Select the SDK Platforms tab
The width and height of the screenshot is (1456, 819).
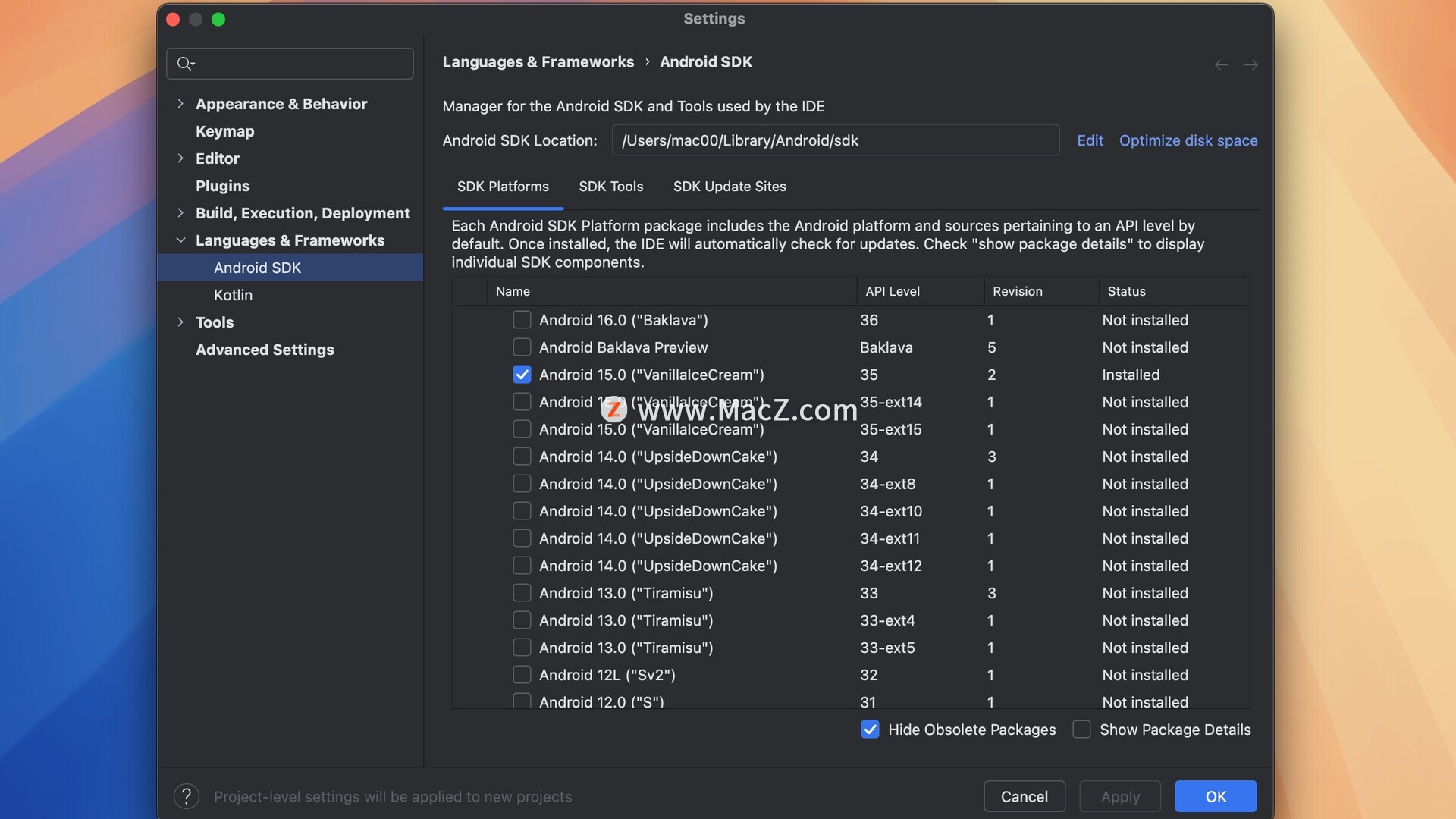[503, 187]
